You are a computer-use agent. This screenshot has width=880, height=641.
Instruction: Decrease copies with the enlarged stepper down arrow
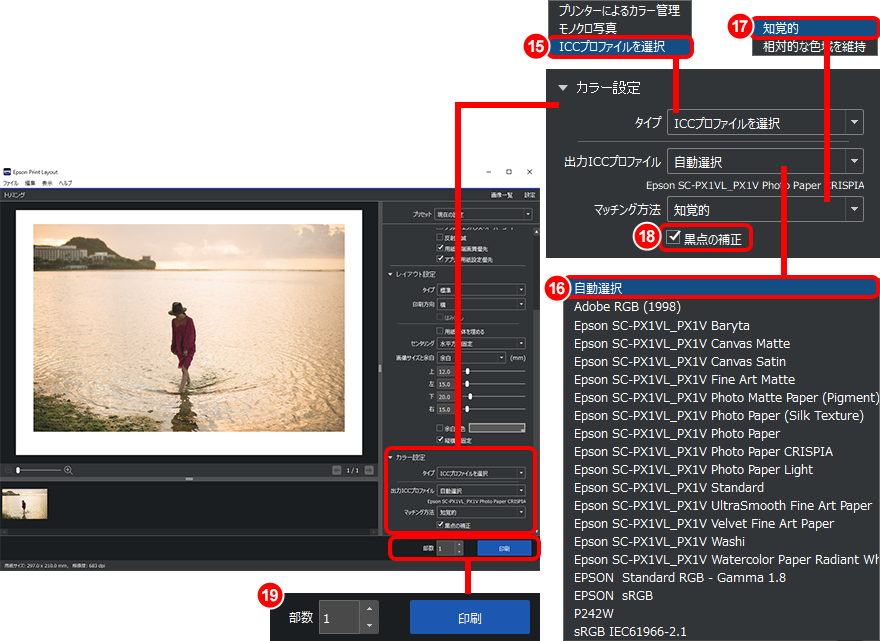click(368, 626)
